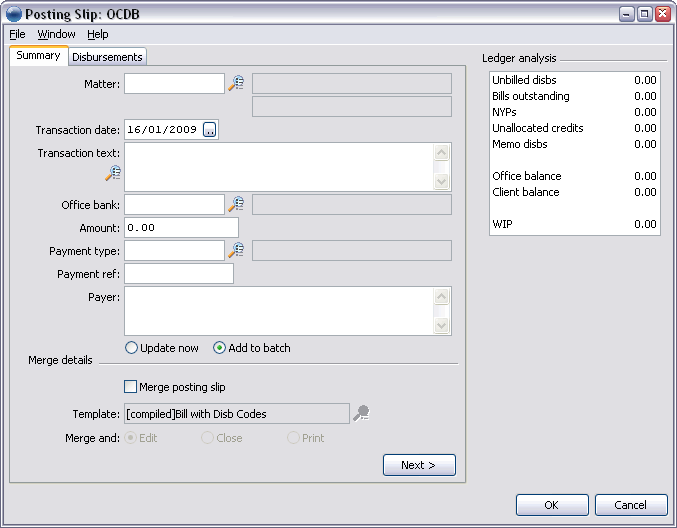The height and width of the screenshot is (528, 677).
Task: Open the Payment type lookup search icon
Action: tap(236, 250)
